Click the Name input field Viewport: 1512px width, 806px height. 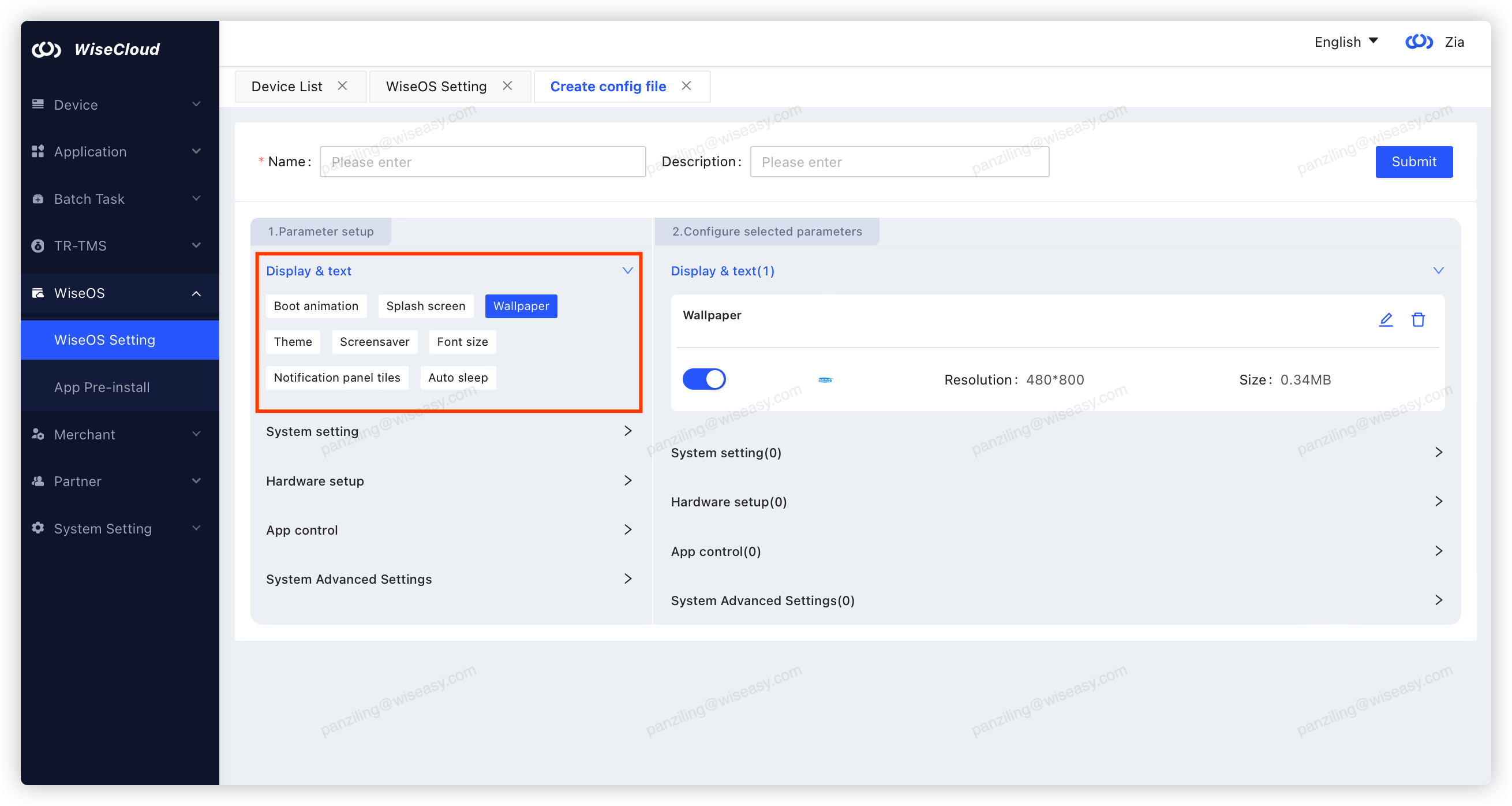coord(481,162)
